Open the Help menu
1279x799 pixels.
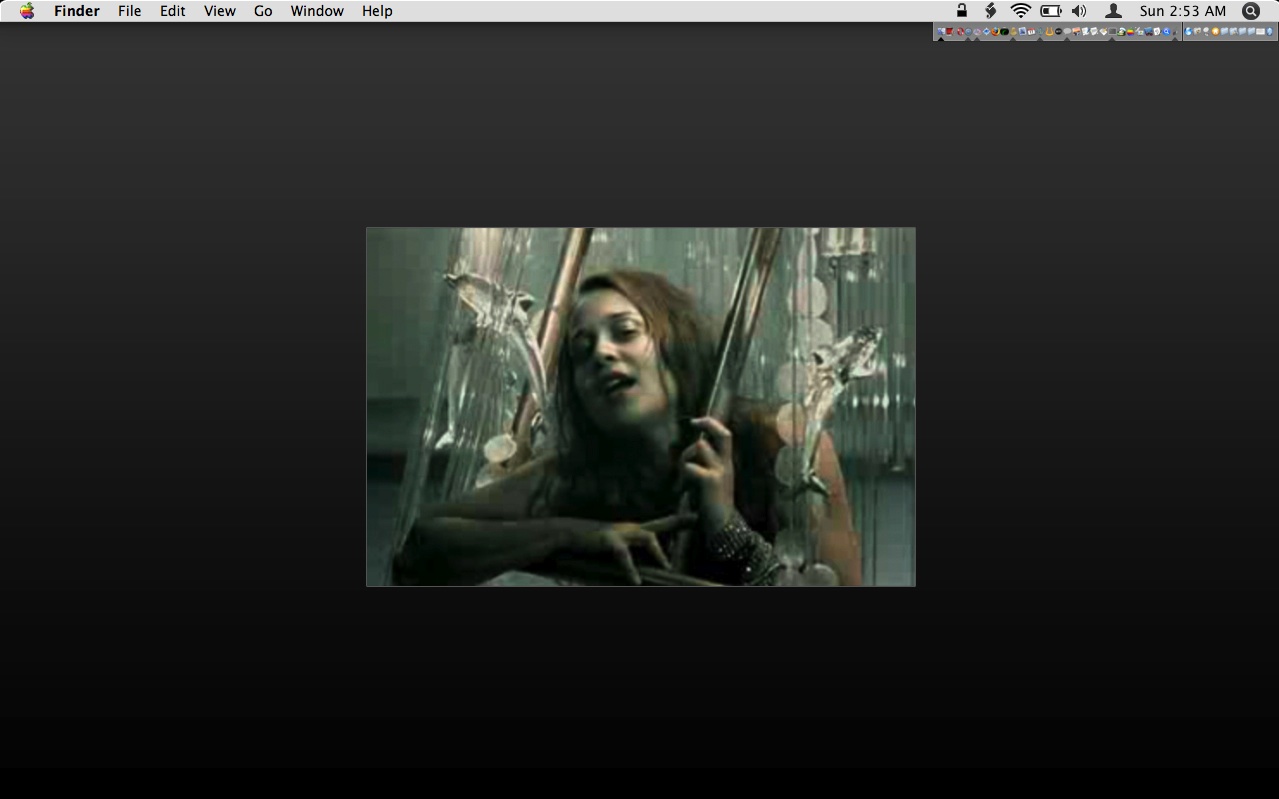pyautogui.click(x=377, y=11)
